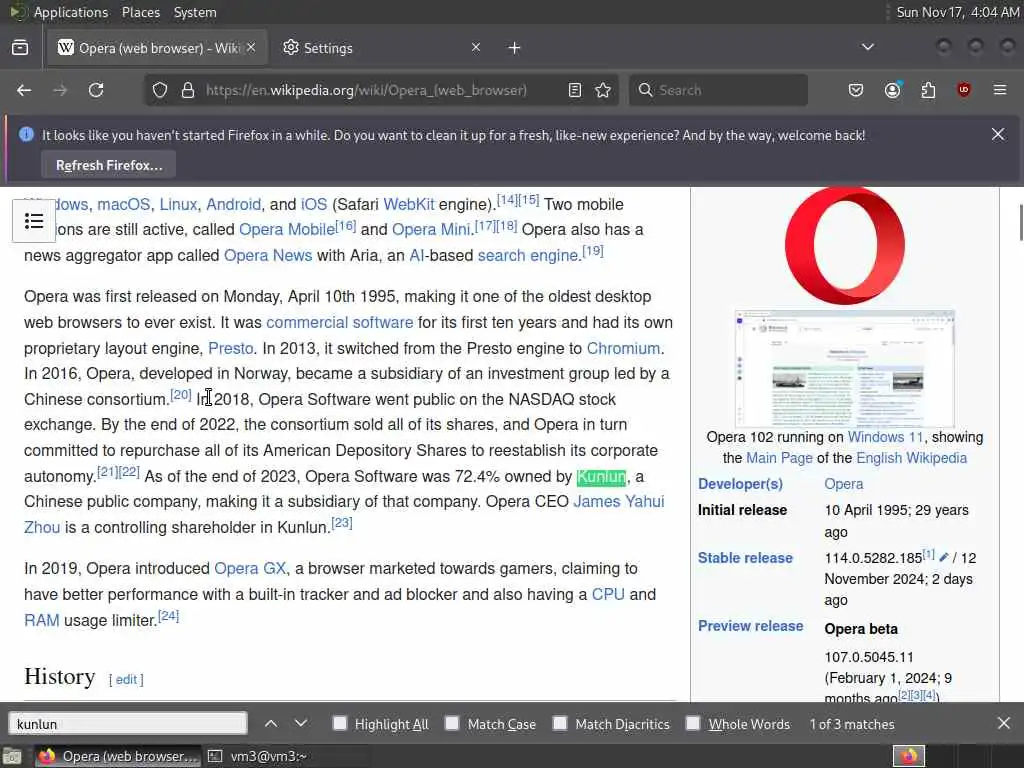The width and height of the screenshot is (1024, 768).
Task: Switch to the Opera Wikipedia tab
Action: click(157, 48)
